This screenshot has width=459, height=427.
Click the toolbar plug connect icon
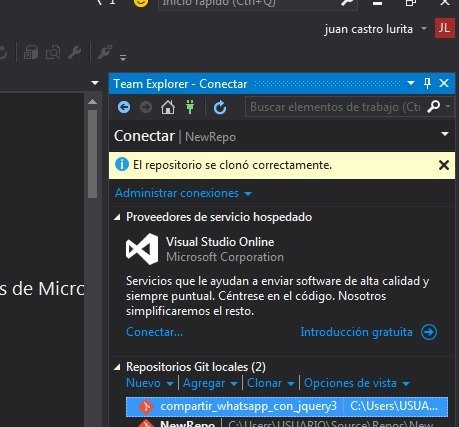pyautogui.click(x=105, y=52)
